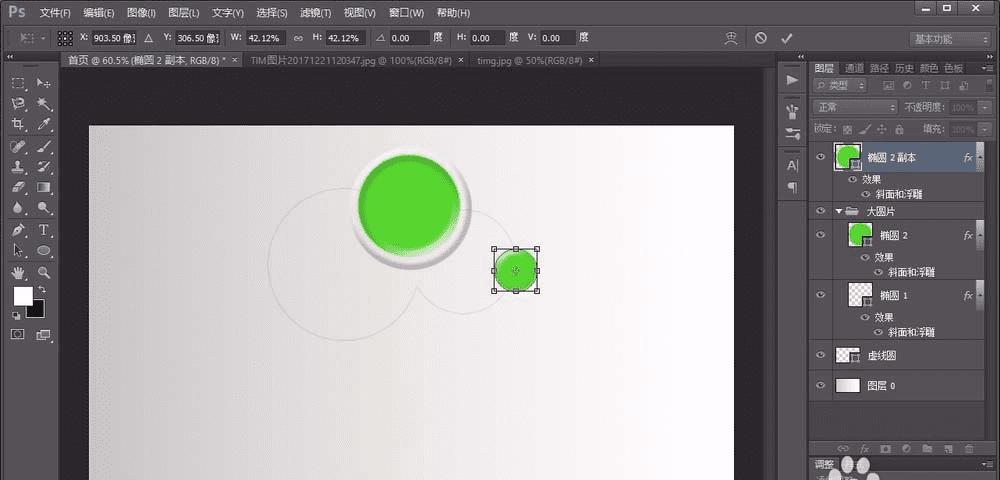Select the Ellipse shape tool
Viewport: 1000px width, 480px height.
coord(43,251)
